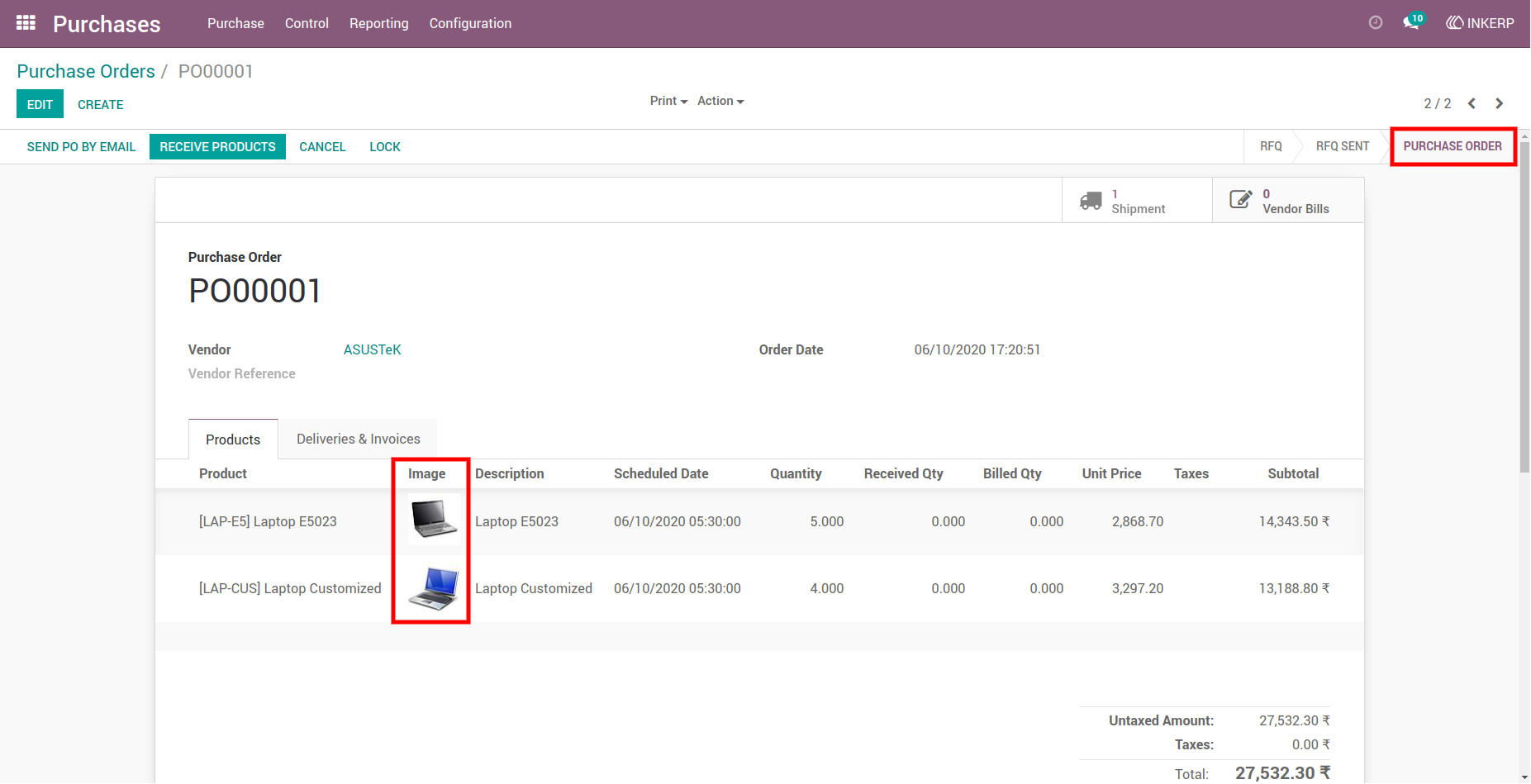Open the apps grid menu icon
Viewport: 1531px width, 784px height.
coord(26,23)
